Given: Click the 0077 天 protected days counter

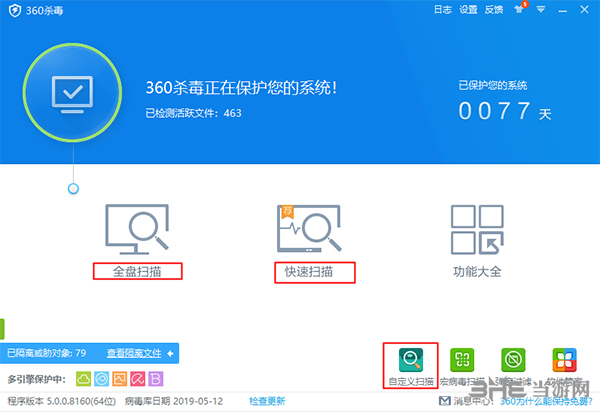Looking at the screenshot, I should click(x=505, y=111).
